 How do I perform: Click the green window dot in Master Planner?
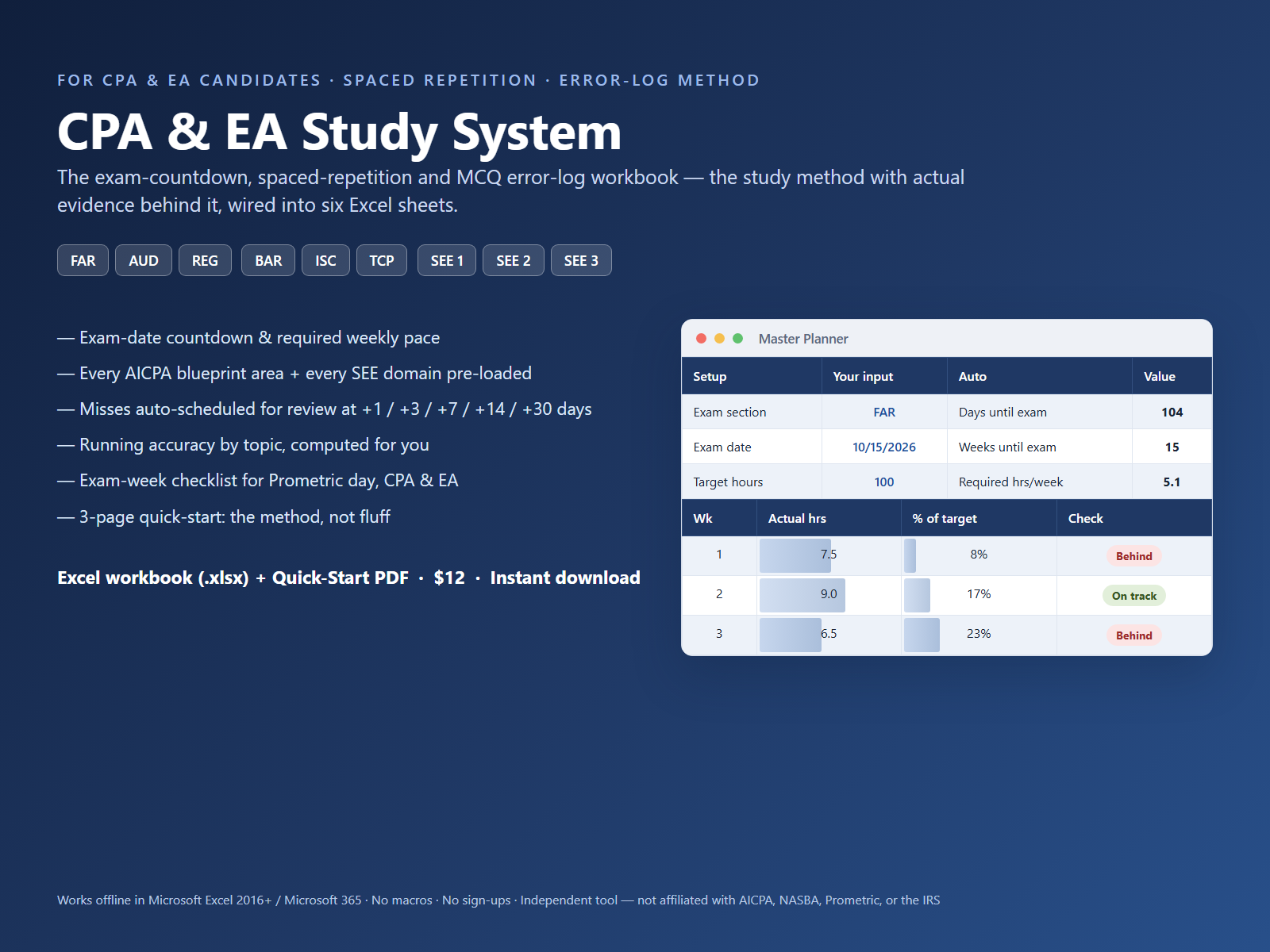[x=737, y=339]
